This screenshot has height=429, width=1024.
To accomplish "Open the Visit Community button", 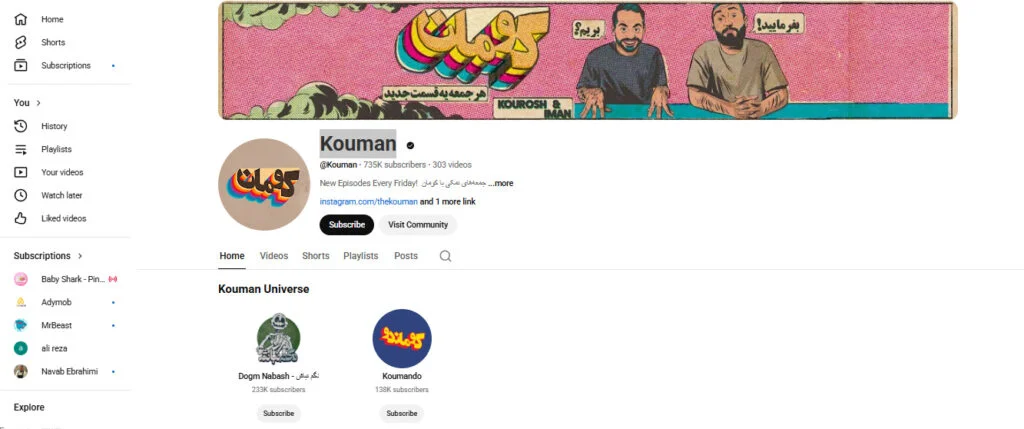I will 418,225.
